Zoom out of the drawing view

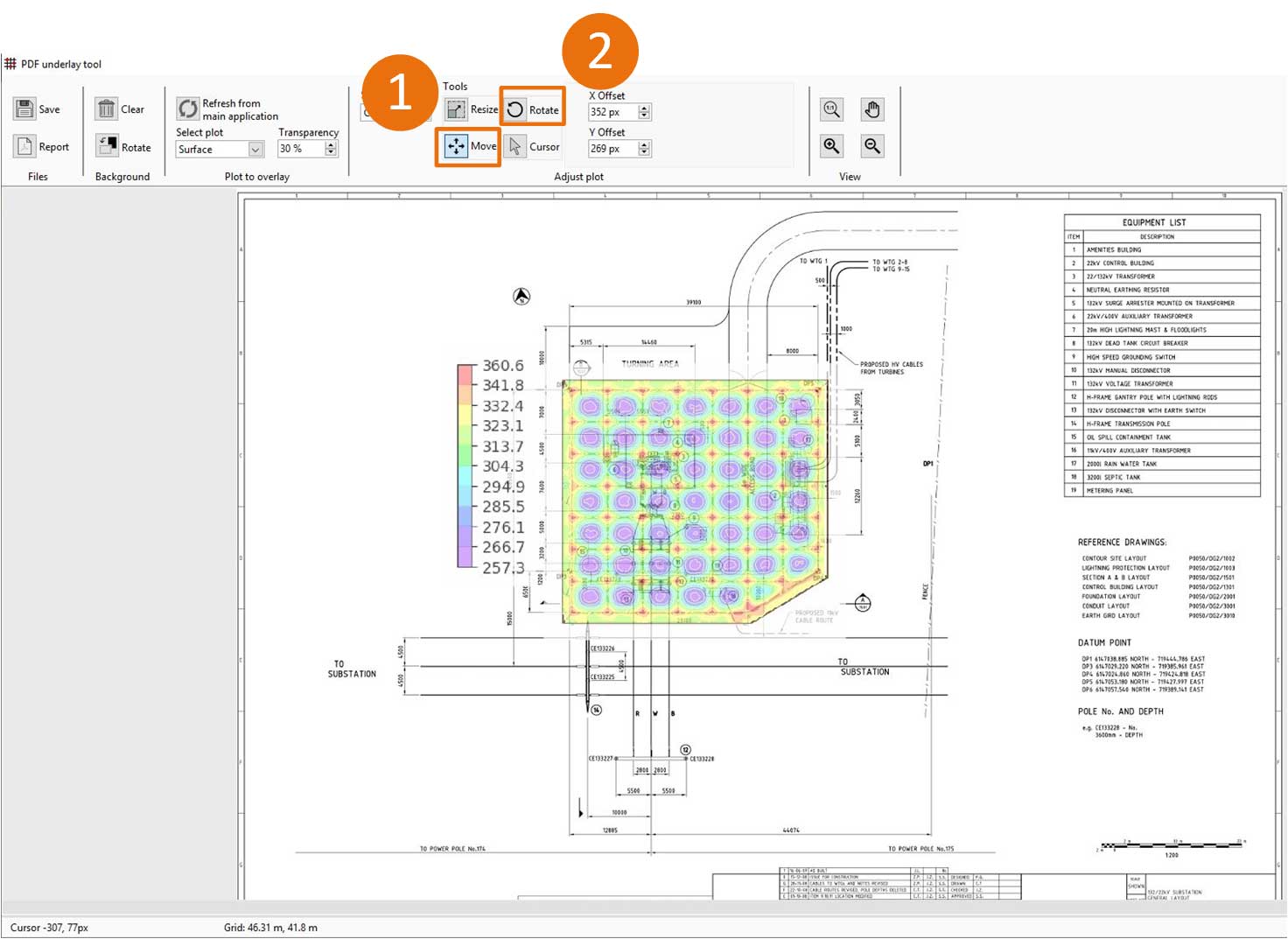[x=871, y=145]
